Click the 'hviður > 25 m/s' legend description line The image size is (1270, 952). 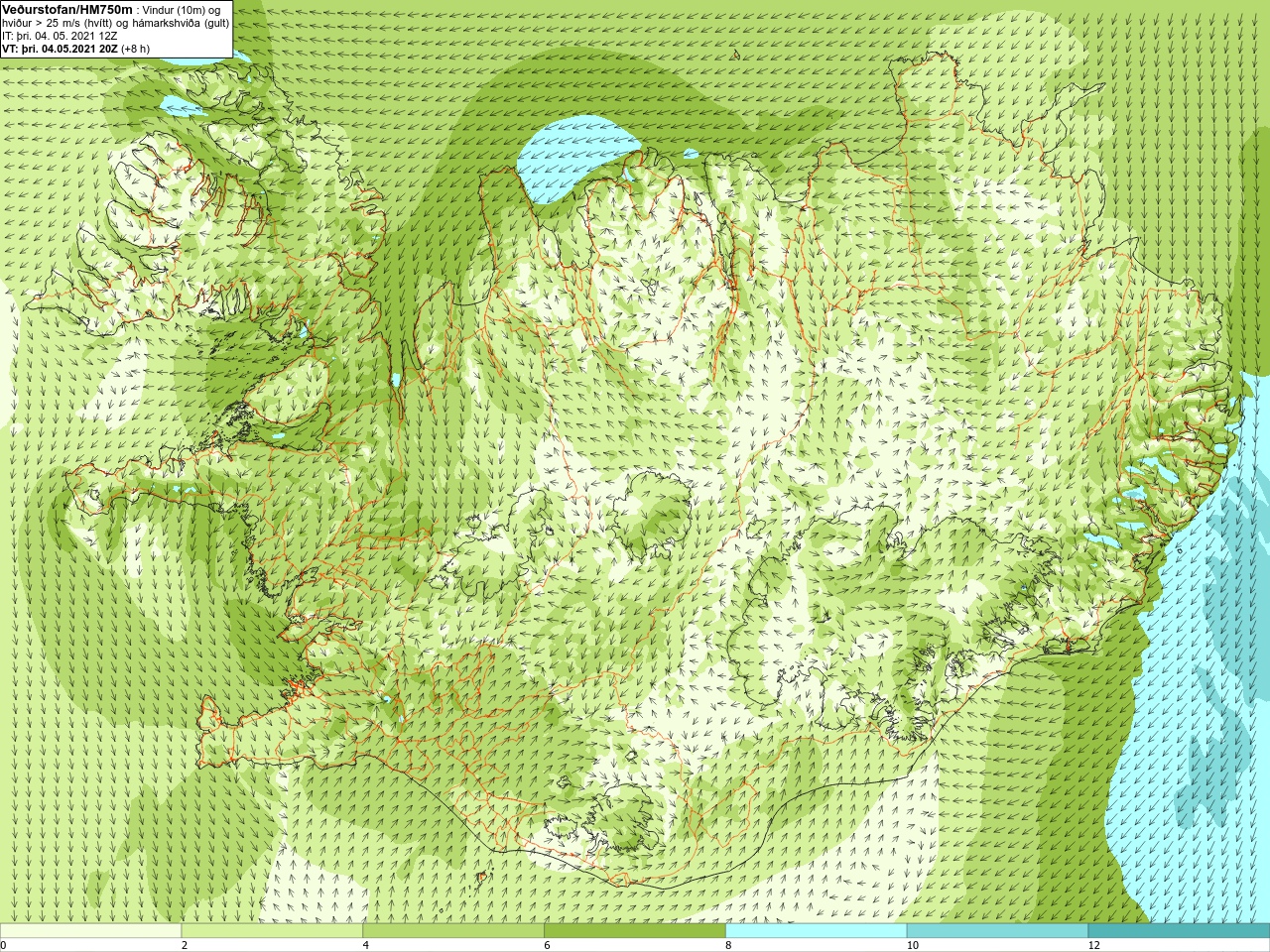[115, 22]
